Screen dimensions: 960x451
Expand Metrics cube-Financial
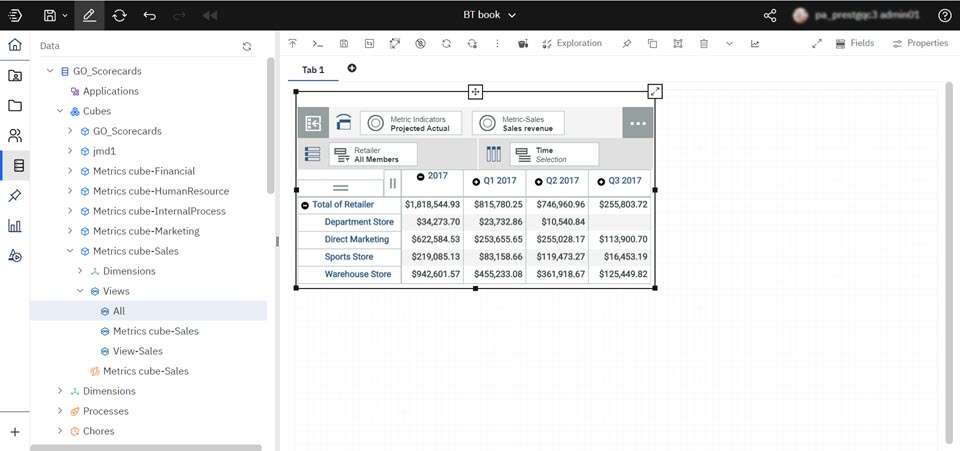[70, 171]
